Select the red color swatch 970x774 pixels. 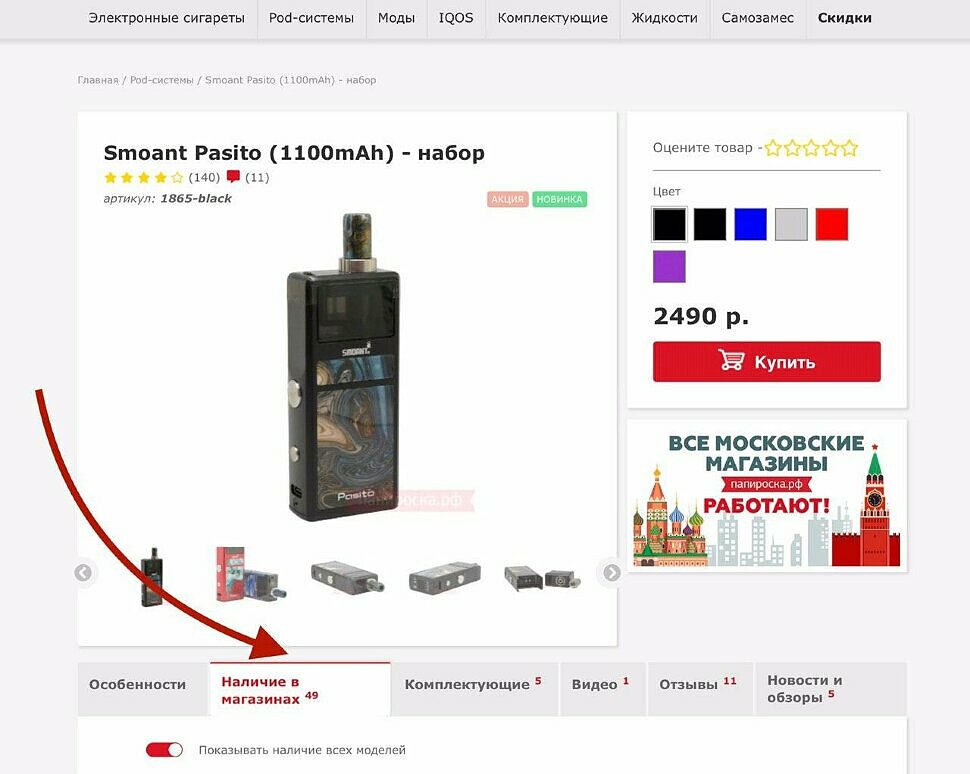click(831, 224)
